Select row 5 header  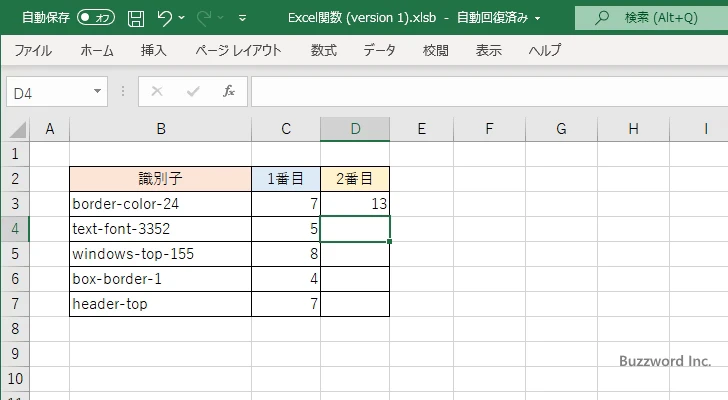[15, 254]
